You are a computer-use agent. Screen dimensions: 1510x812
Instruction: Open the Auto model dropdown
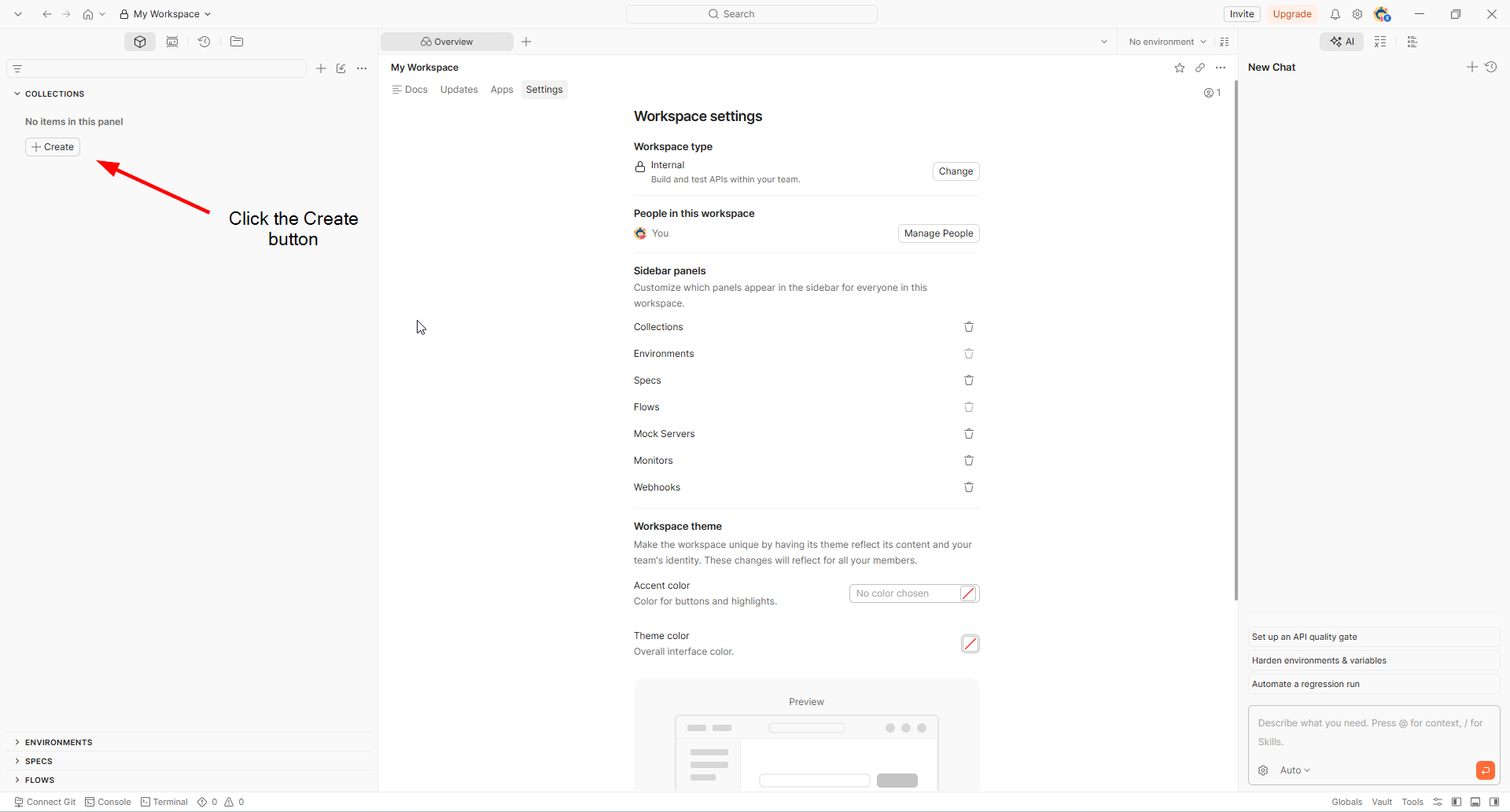[1295, 770]
